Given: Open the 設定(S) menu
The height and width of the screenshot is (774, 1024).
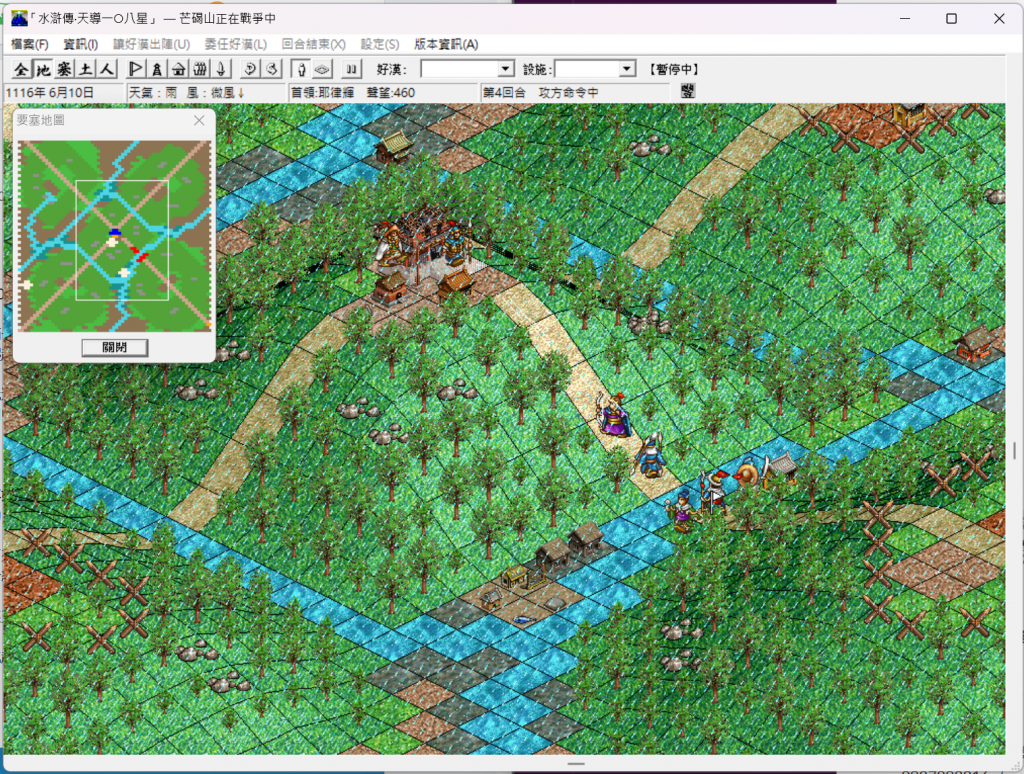Looking at the screenshot, I should click(x=379, y=44).
